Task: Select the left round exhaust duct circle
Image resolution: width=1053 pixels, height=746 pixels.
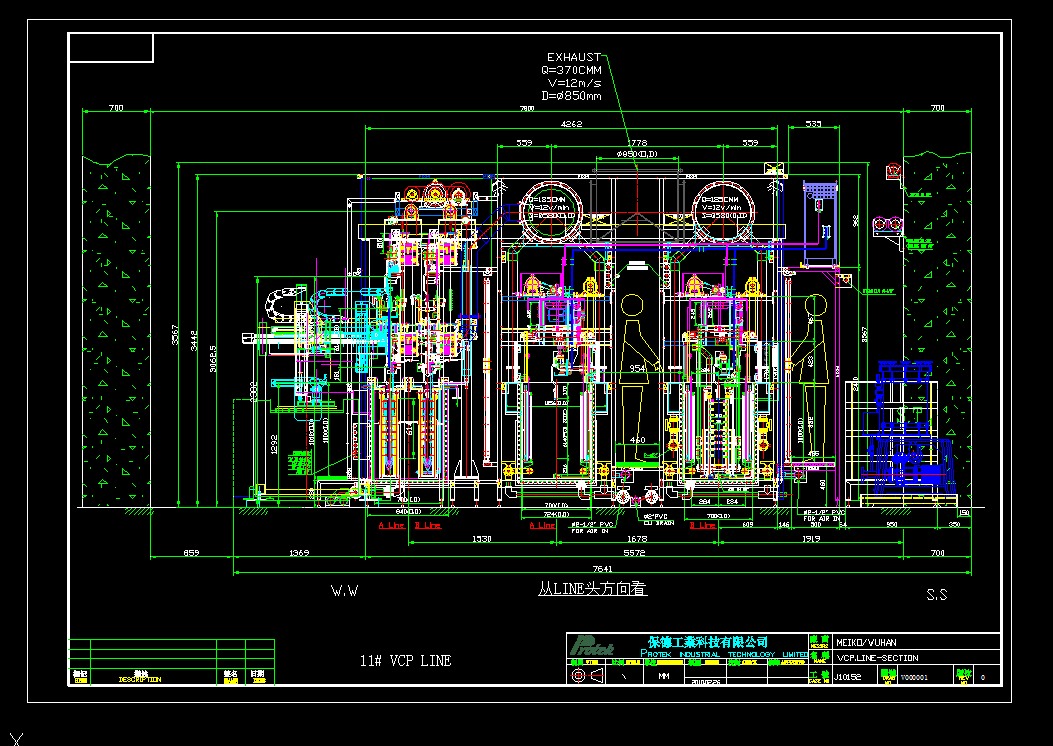Action: (x=550, y=210)
